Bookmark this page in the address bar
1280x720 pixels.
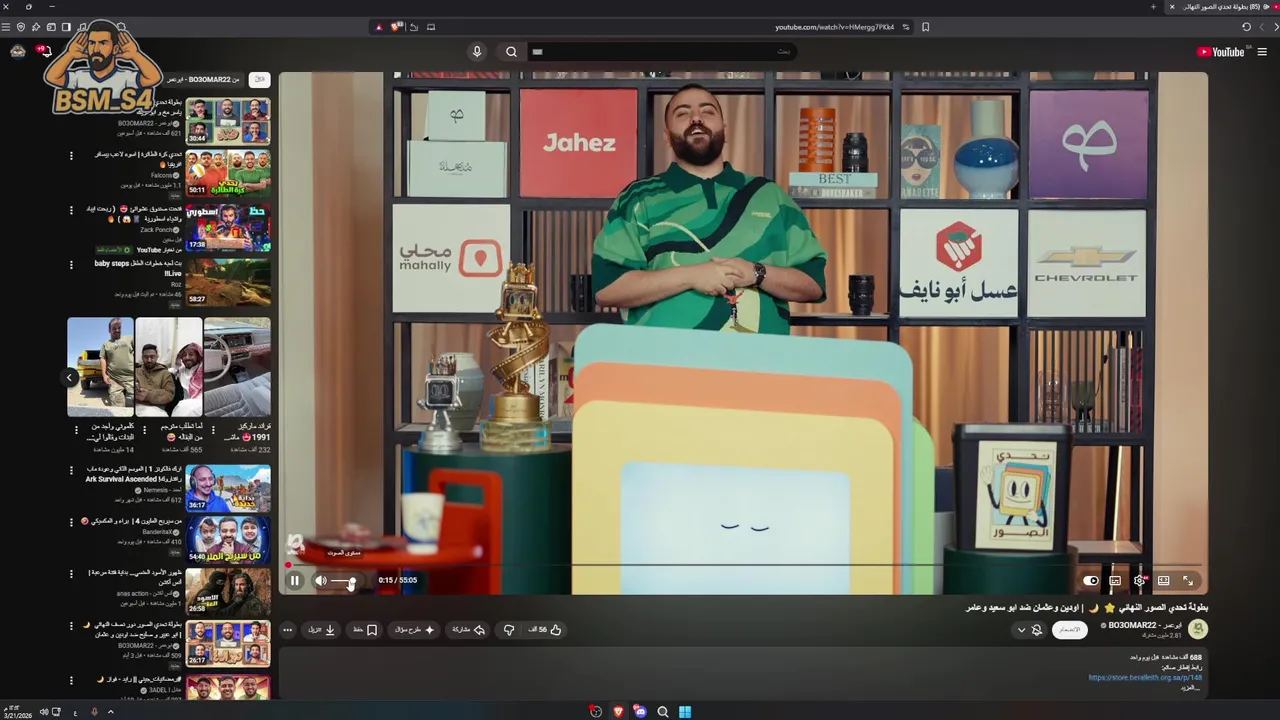(925, 27)
